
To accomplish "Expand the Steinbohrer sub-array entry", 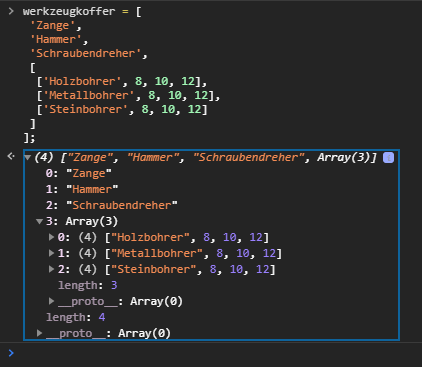I will pos(51,269).
